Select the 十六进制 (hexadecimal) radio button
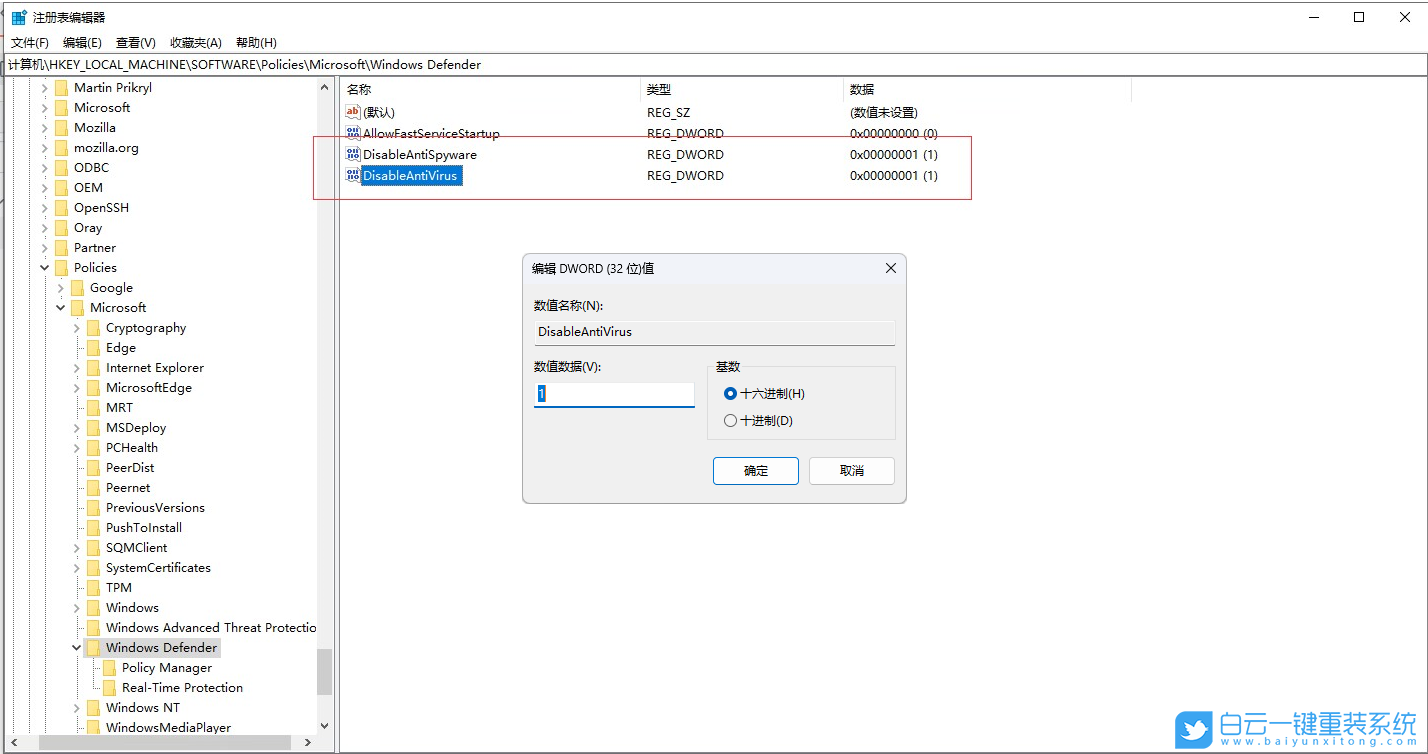The image size is (1428, 754). point(730,394)
